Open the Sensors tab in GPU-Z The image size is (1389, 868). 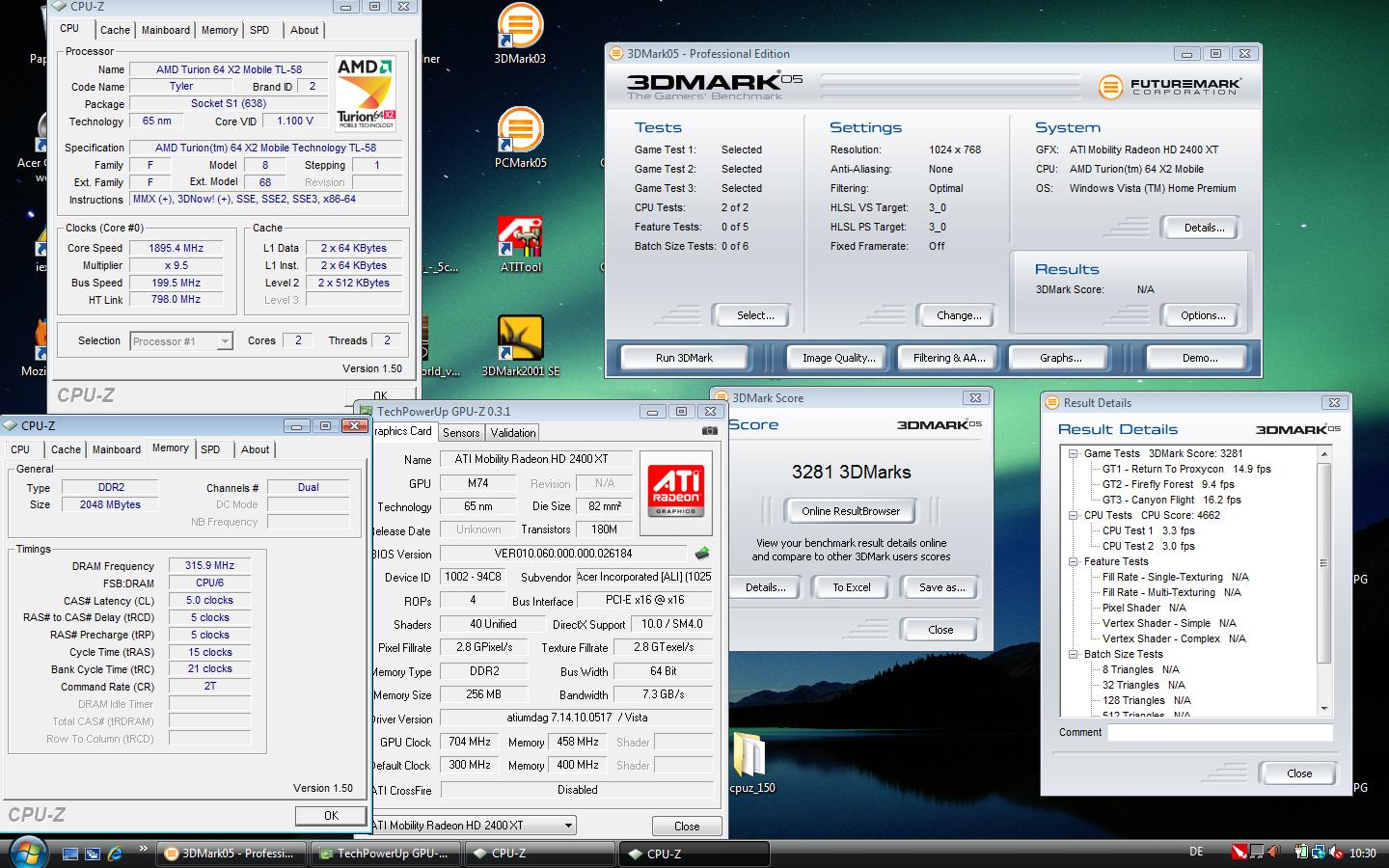[461, 433]
